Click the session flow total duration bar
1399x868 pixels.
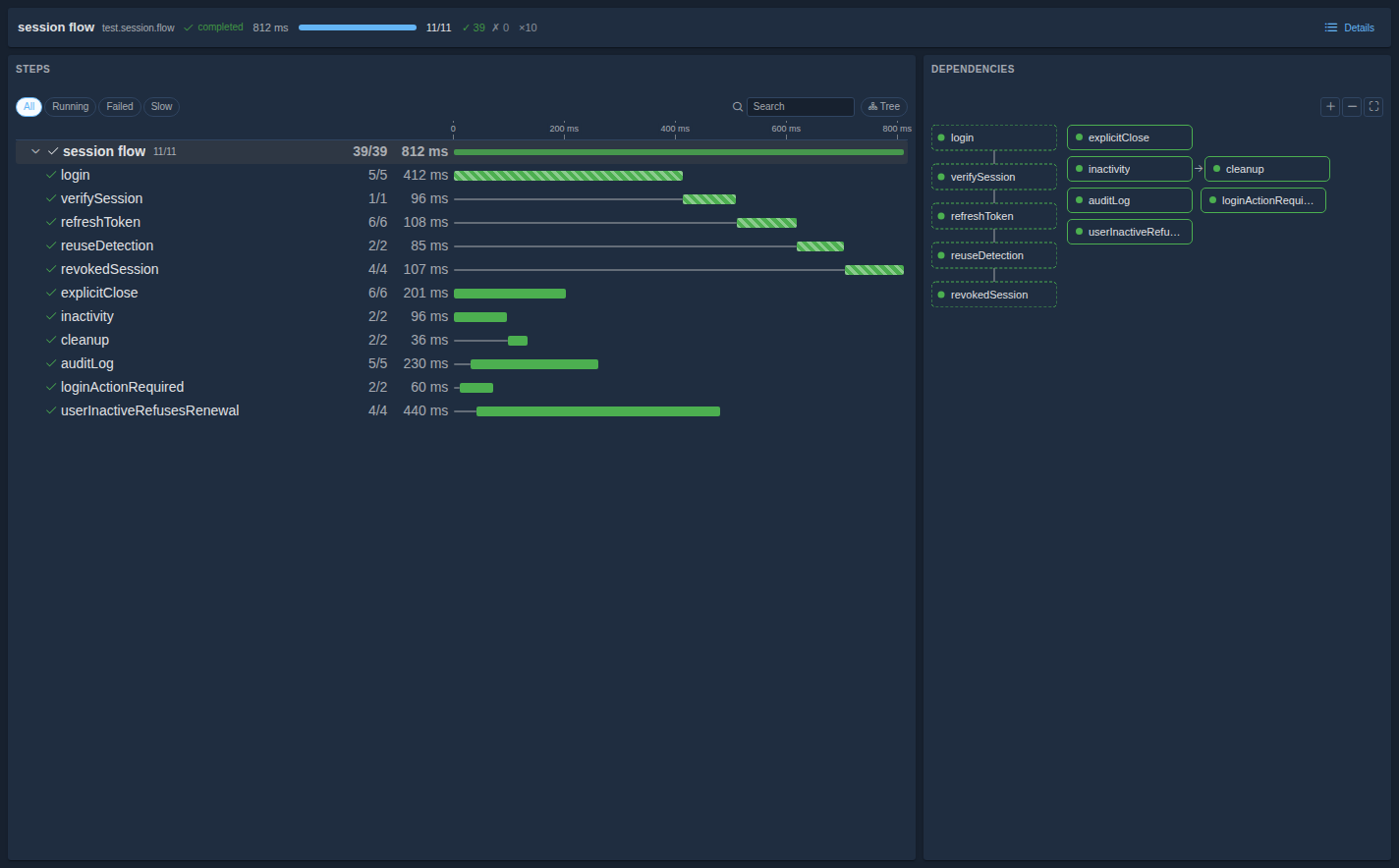(x=679, y=152)
